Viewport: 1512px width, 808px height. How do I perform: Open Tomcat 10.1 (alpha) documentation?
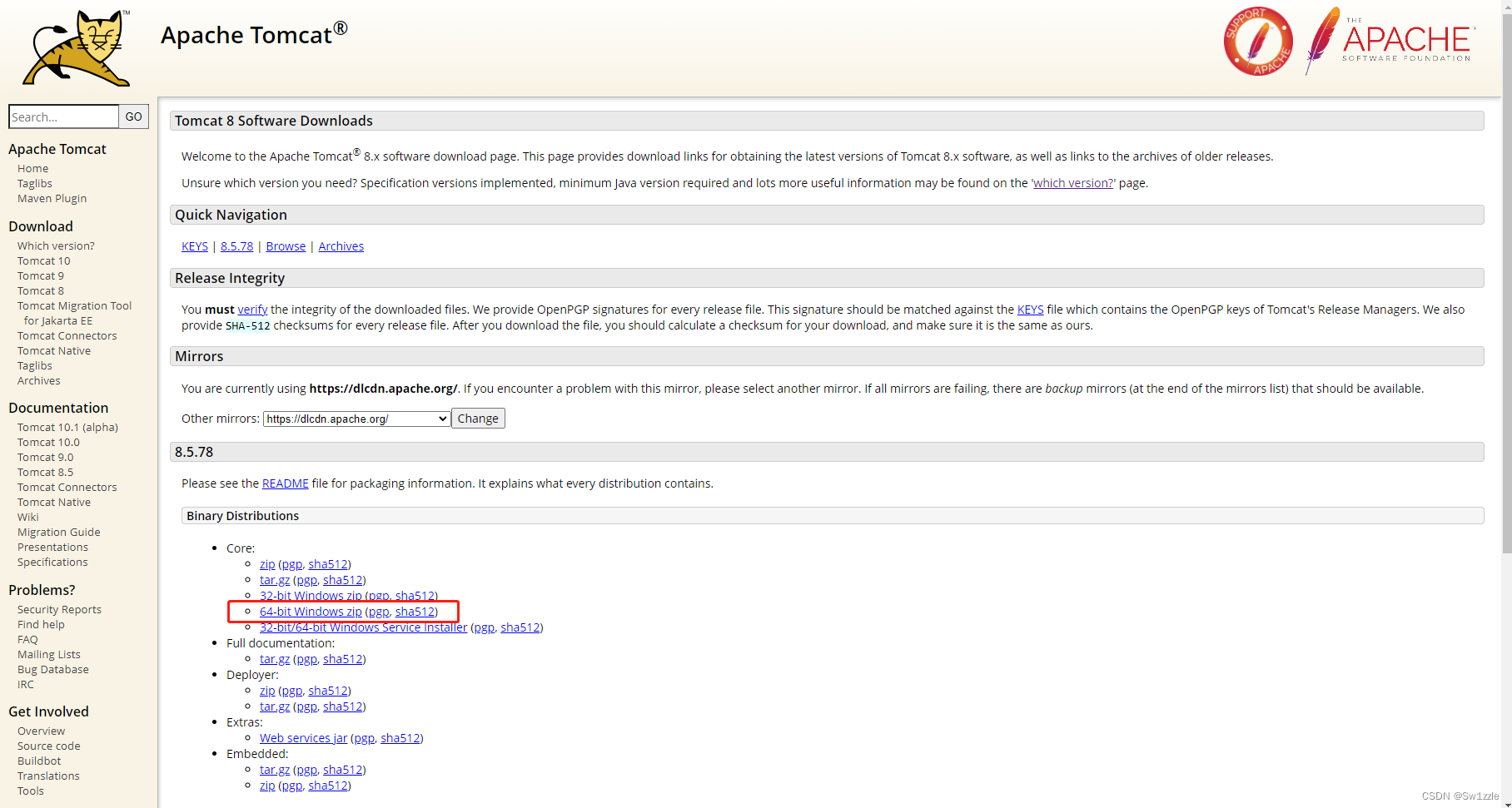pos(67,427)
